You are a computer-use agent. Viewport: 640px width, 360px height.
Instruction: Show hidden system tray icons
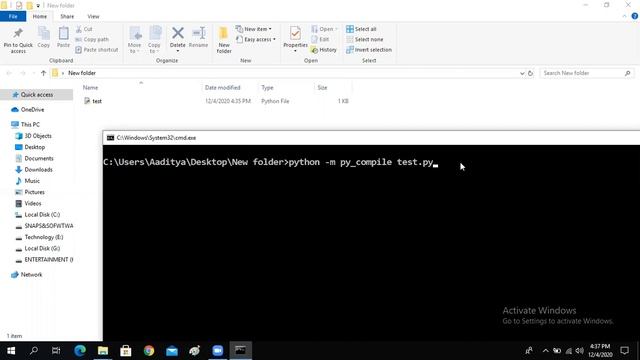(x=545, y=350)
